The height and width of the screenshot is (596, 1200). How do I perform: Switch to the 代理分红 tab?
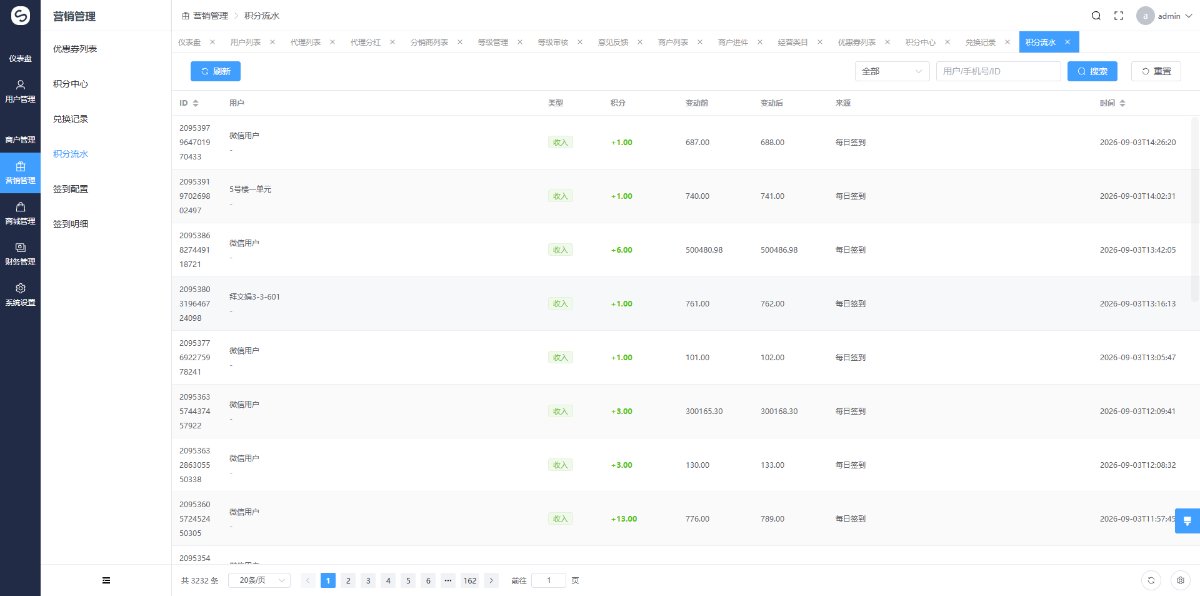[368, 42]
